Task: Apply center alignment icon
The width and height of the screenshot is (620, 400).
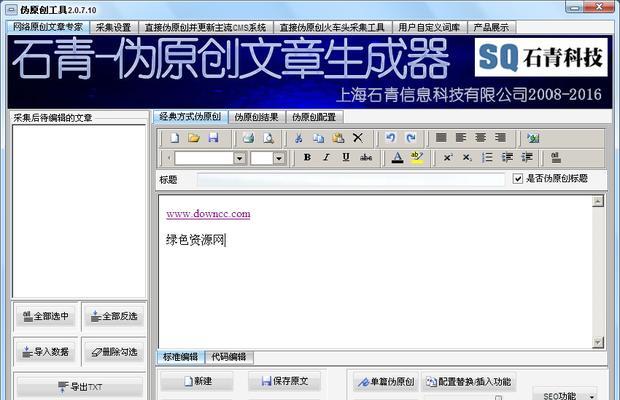Action: click(x=480, y=138)
